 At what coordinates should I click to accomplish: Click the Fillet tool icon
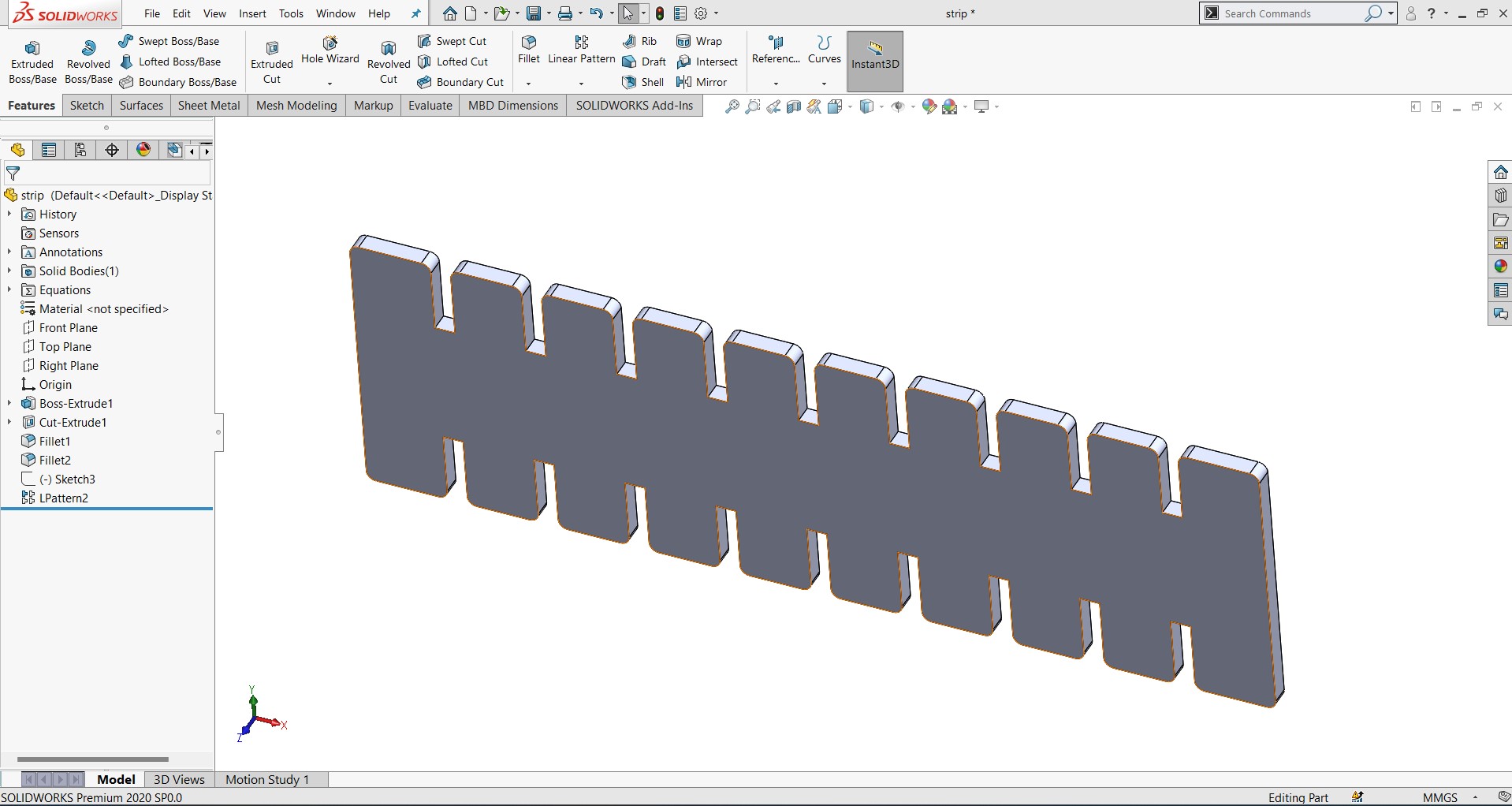[529, 49]
